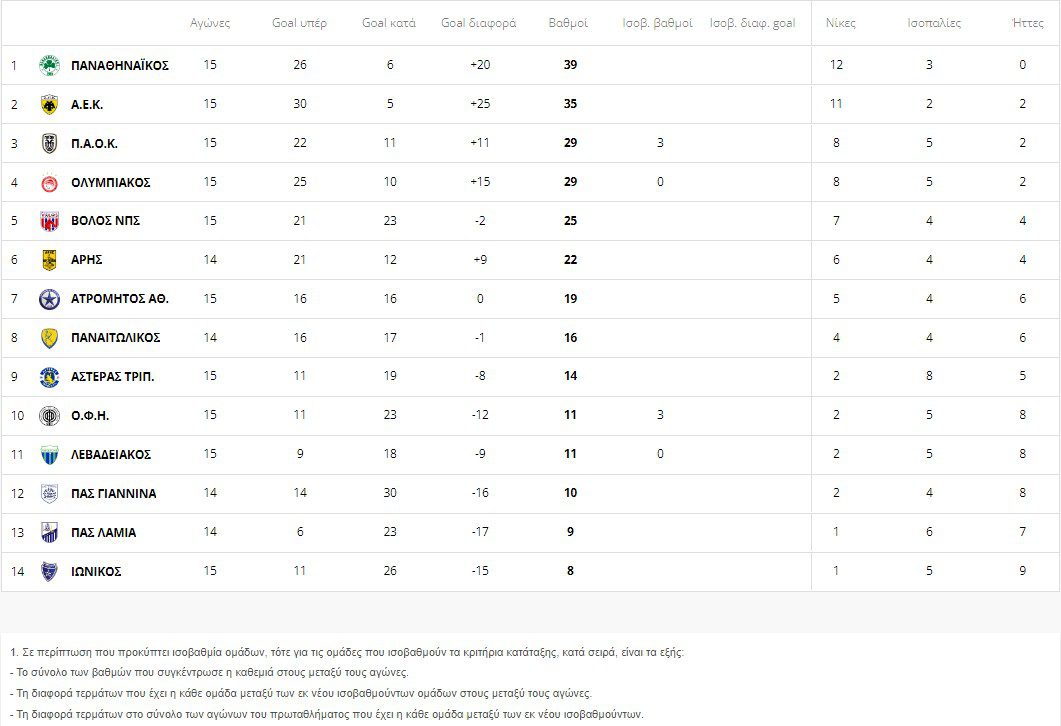Image resolution: width=1061 pixels, height=726 pixels.
Task: Click the Olympiacos red club crest
Action: pyautogui.click(x=49, y=183)
